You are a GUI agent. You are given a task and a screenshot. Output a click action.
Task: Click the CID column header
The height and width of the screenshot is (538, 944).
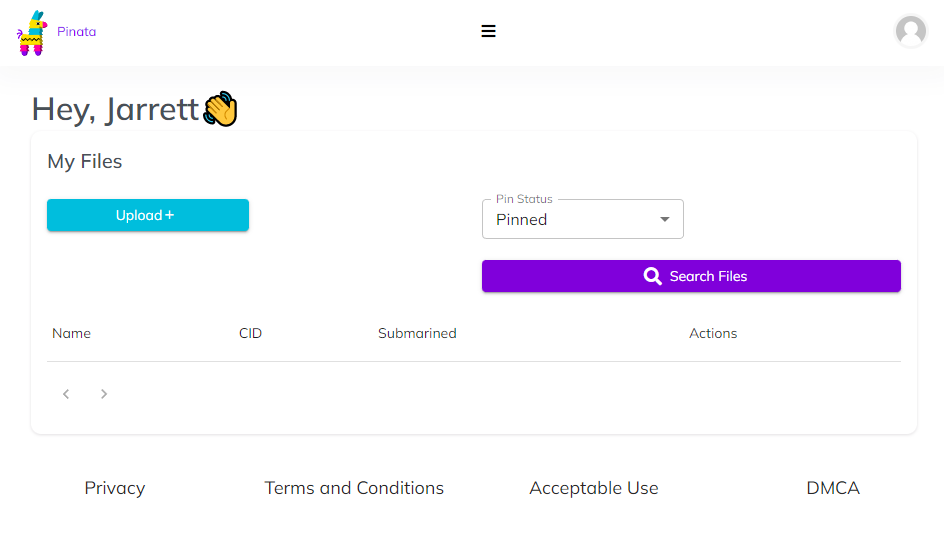[250, 333]
